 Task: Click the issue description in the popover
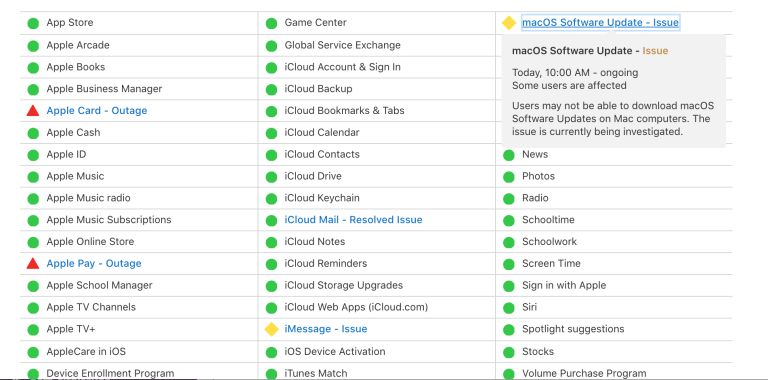tap(613, 119)
